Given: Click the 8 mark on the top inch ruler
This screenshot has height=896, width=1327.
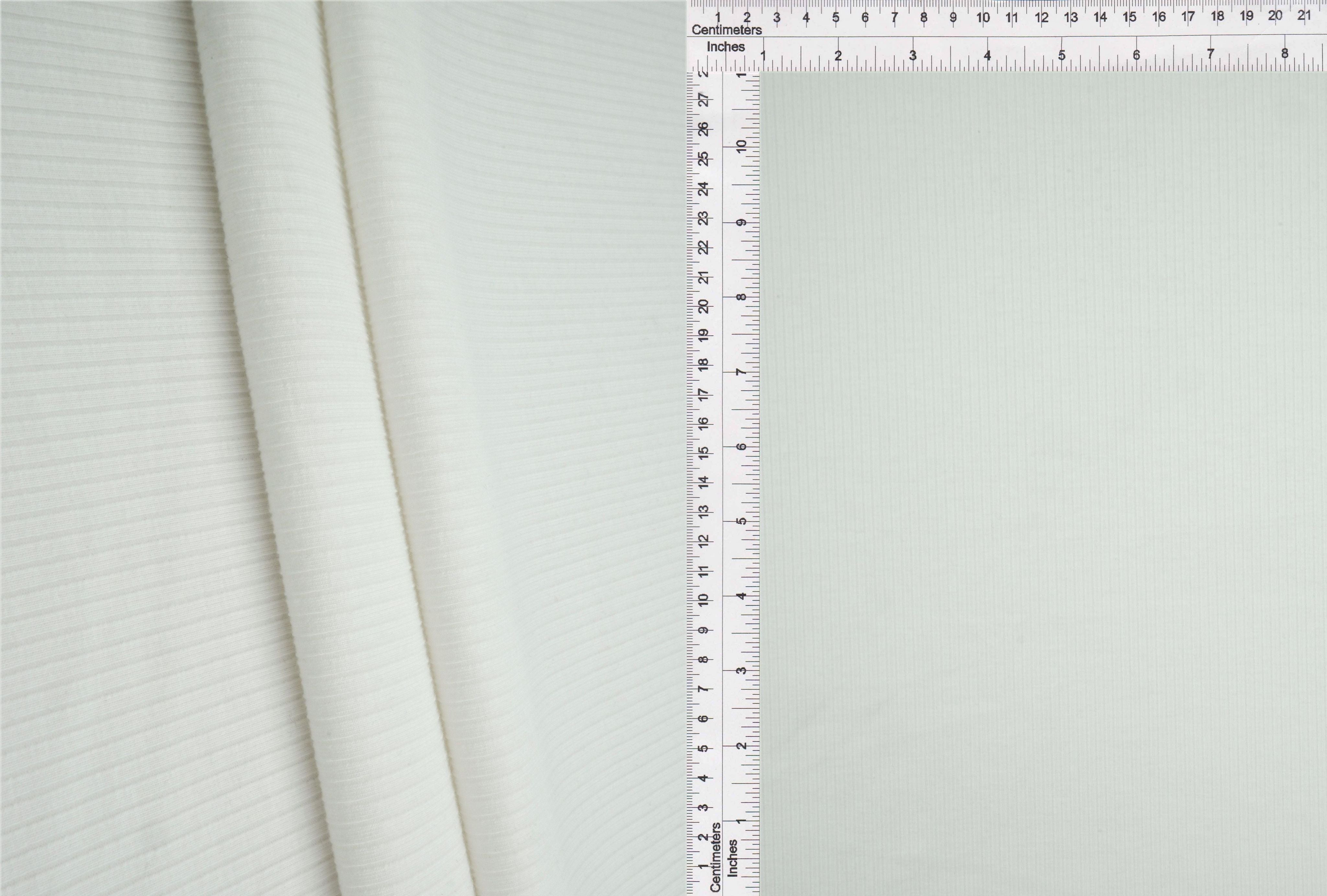Looking at the screenshot, I should tap(1285, 54).
